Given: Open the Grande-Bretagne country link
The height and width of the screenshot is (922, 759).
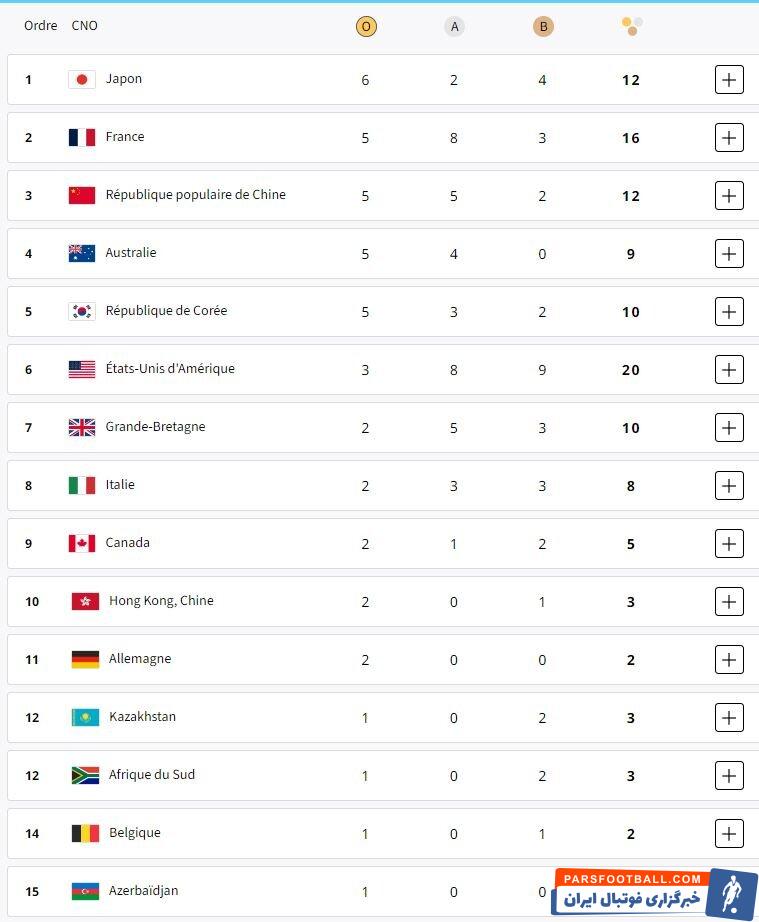Looking at the screenshot, I should (155, 427).
